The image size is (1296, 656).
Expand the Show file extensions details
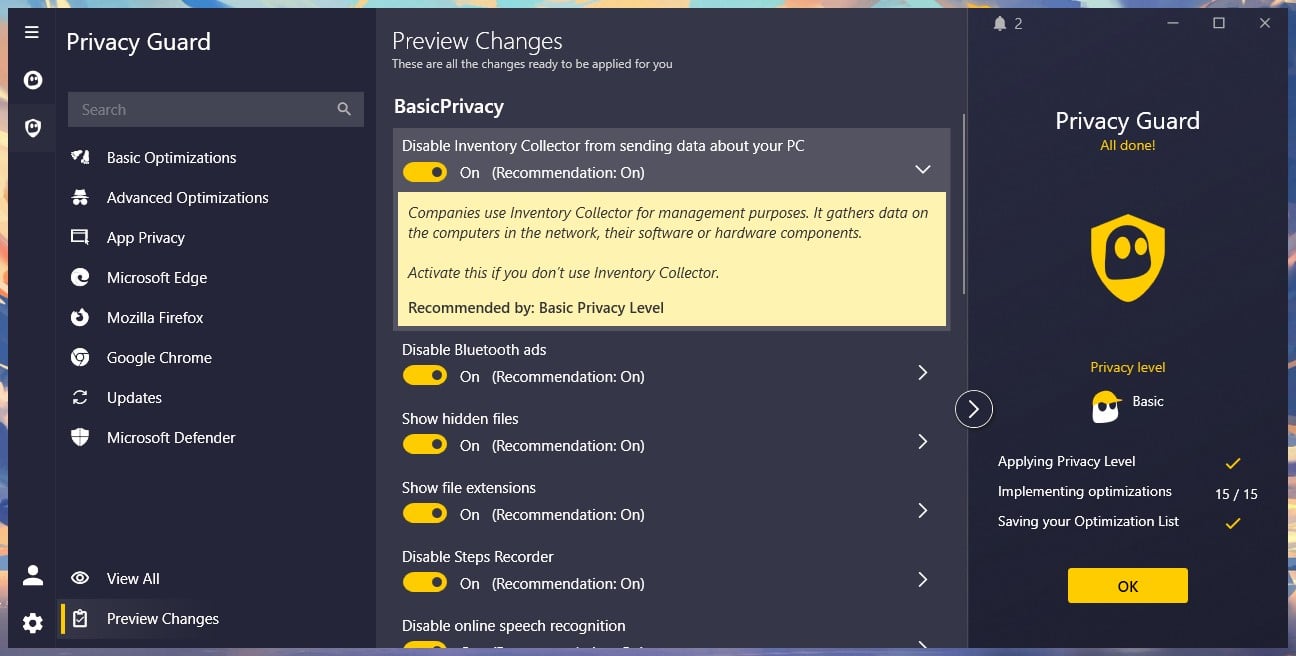(x=923, y=510)
